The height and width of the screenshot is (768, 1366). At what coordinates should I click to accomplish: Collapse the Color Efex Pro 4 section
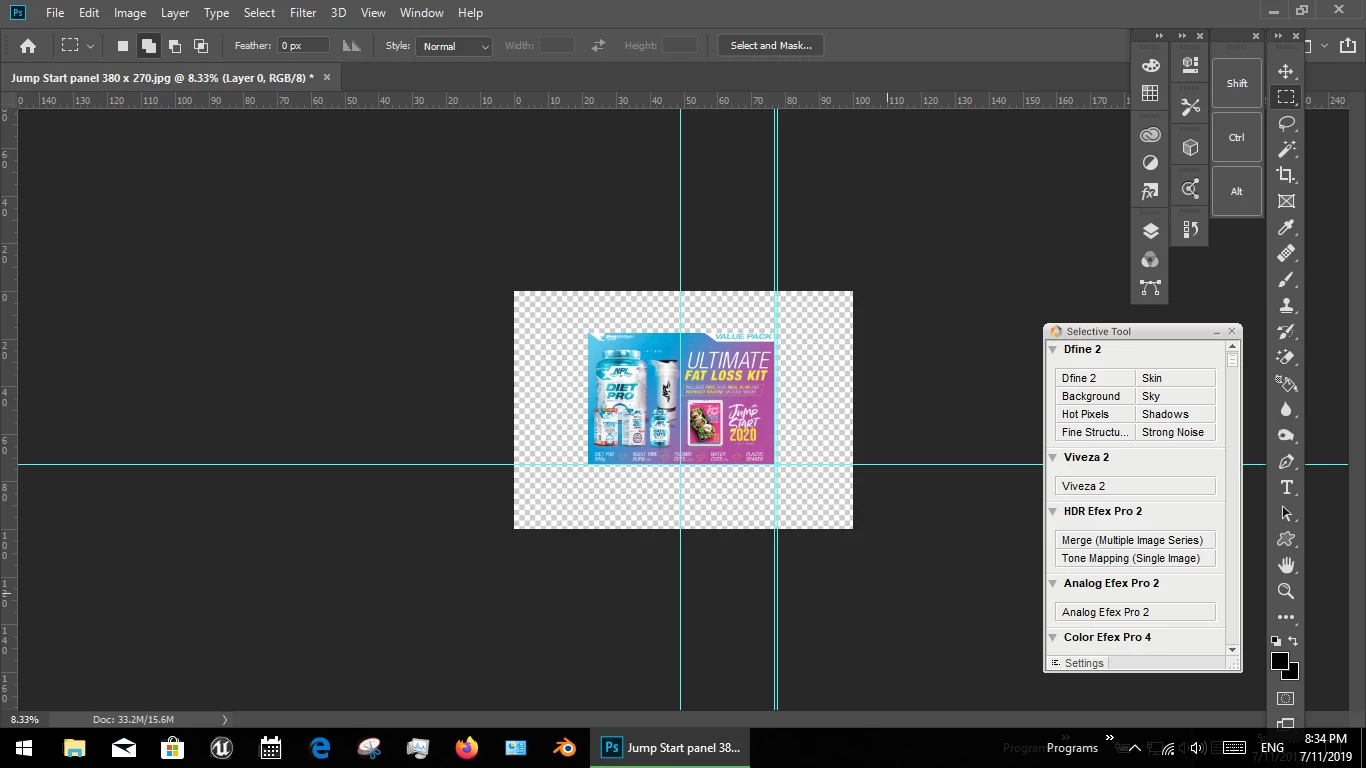(x=1053, y=638)
